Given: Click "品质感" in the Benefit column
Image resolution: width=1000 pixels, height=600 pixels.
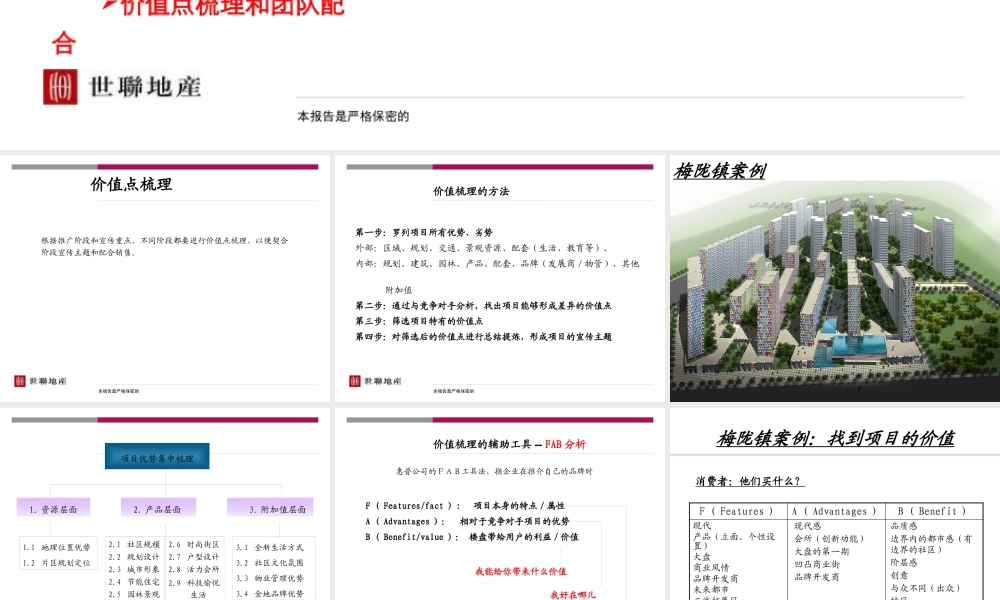Looking at the screenshot, I should tap(904, 526).
